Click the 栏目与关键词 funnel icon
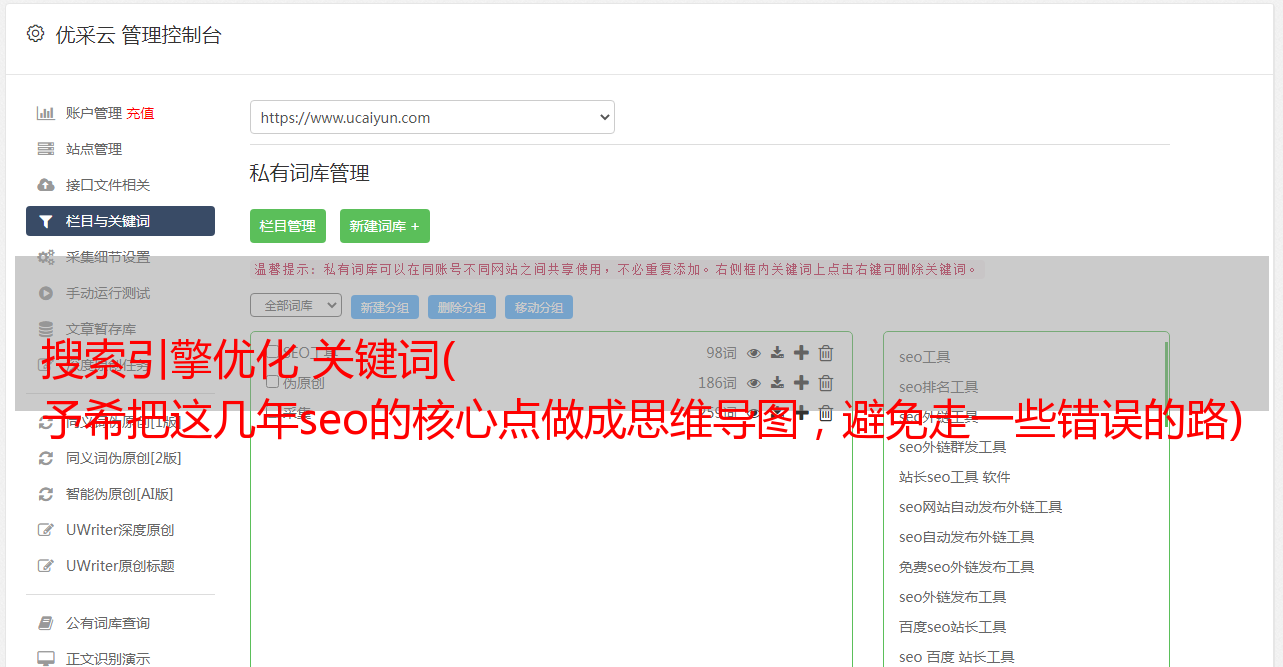Image resolution: width=1283 pixels, height=667 pixels. (x=46, y=221)
